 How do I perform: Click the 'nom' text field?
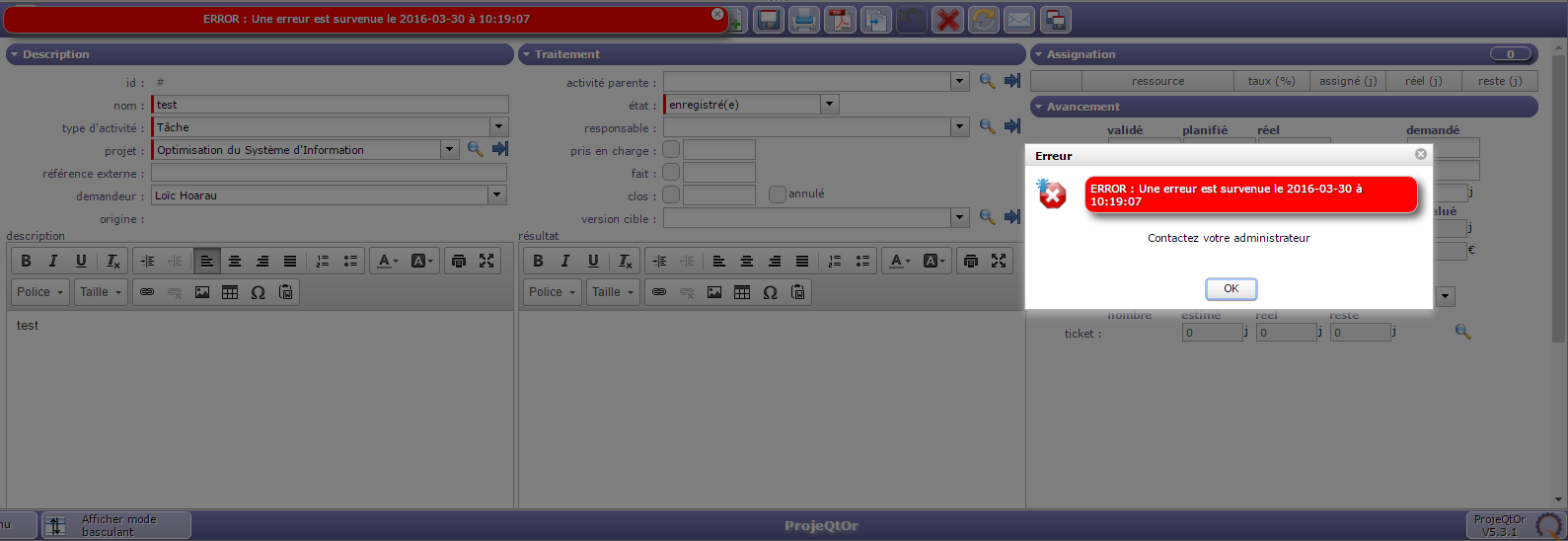pyautogui.click(x=331, y=105)
